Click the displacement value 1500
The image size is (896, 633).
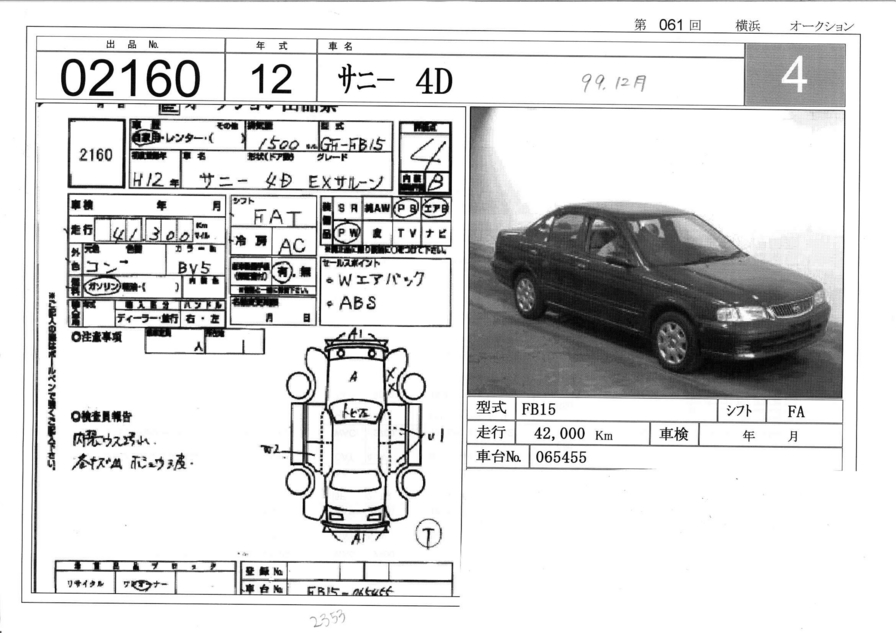[278, 145]
